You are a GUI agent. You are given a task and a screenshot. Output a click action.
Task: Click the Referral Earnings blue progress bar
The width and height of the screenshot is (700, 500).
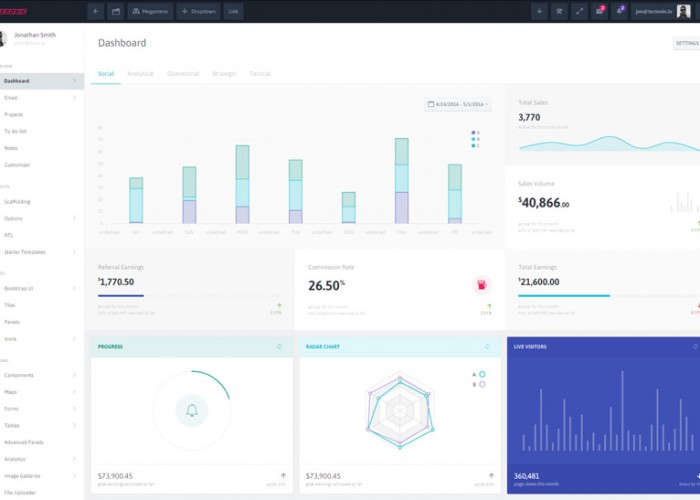(121, 296)
